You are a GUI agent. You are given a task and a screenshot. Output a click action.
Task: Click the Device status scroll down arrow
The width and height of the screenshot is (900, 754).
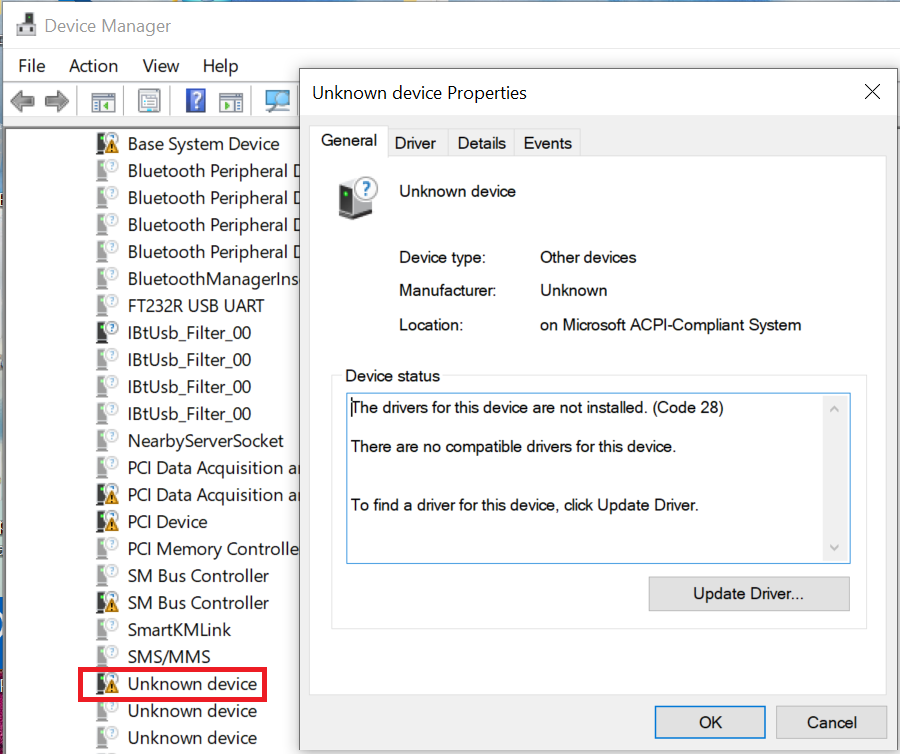(835, 547)
